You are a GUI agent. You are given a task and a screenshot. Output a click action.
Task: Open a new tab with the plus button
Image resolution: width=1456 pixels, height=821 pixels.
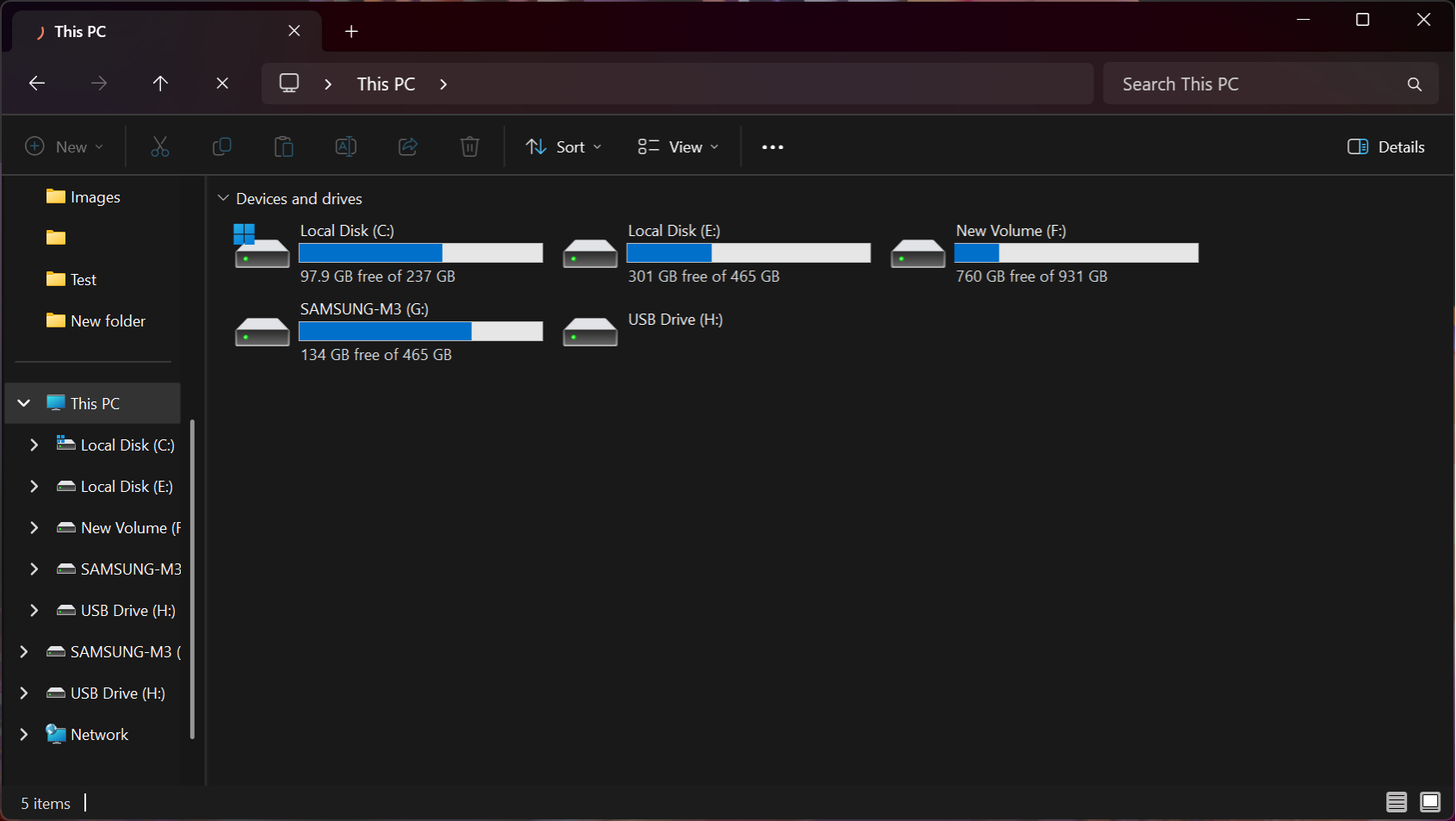(x=350, y=31)
